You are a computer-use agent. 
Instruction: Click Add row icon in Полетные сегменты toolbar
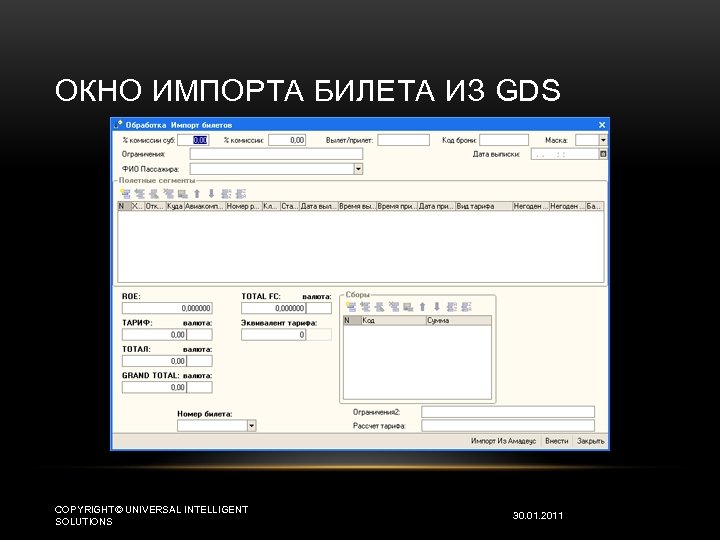point(125,194)
